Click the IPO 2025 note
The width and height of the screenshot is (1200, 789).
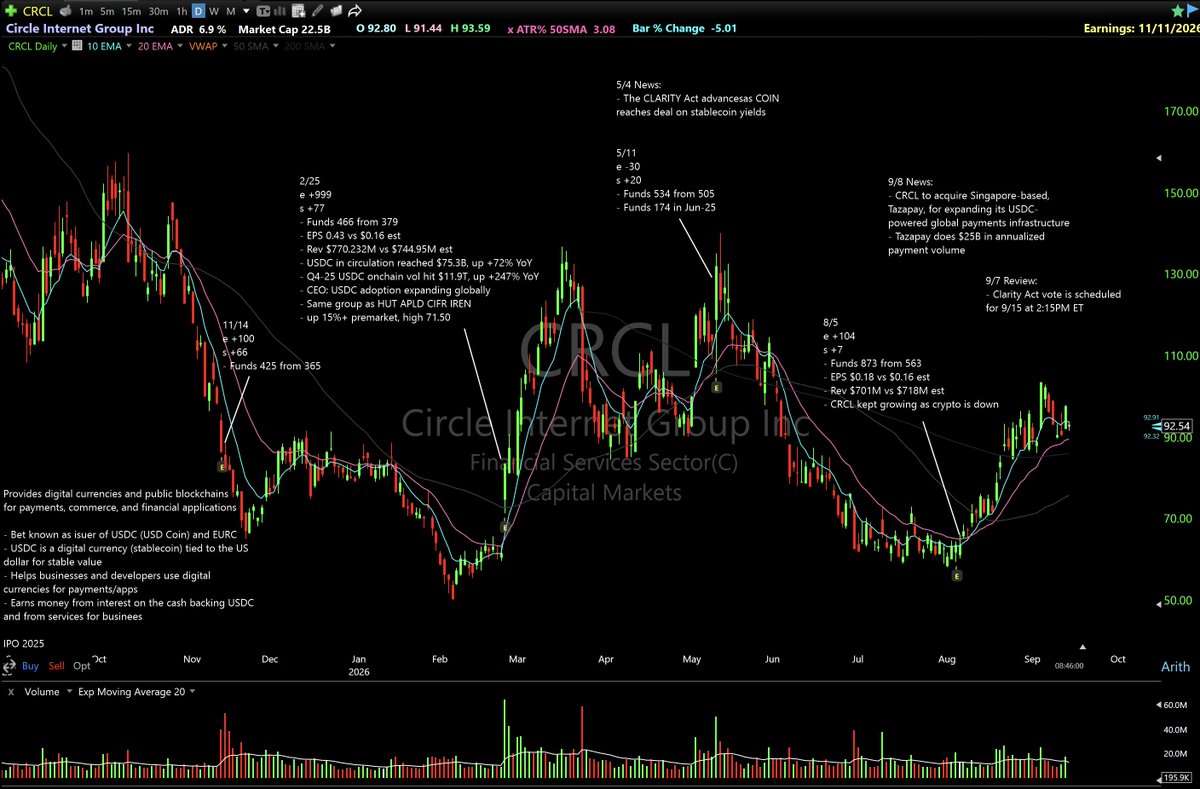[24, 643]
